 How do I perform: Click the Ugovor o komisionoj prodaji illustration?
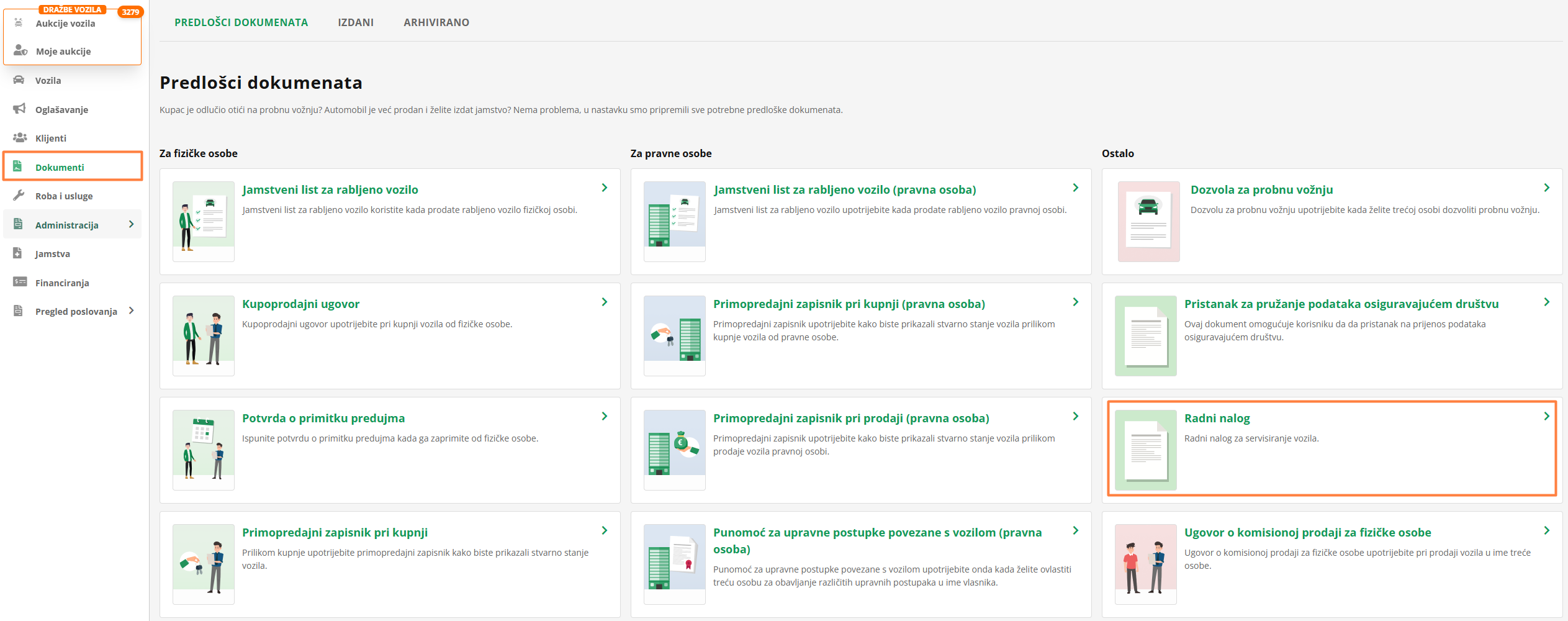(x=1145, y=564)
